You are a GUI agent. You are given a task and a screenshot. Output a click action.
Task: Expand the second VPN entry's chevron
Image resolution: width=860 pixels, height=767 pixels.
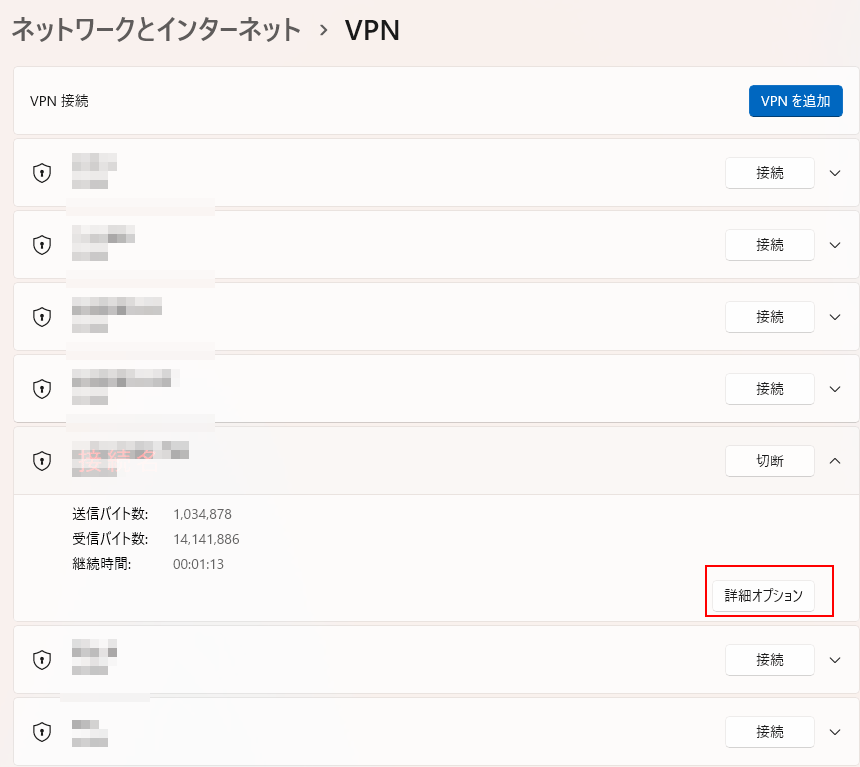836,245
